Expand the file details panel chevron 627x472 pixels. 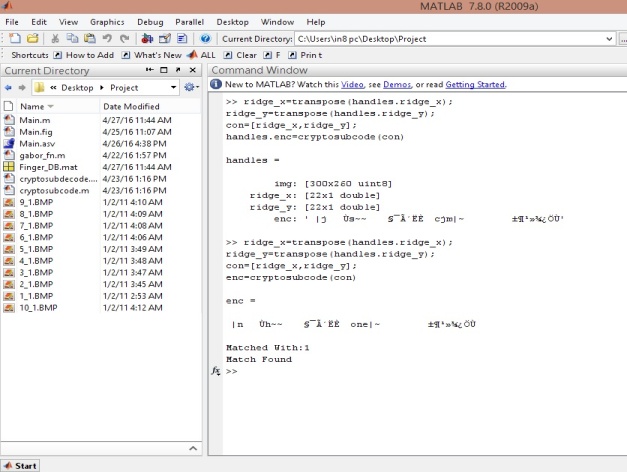193,448
